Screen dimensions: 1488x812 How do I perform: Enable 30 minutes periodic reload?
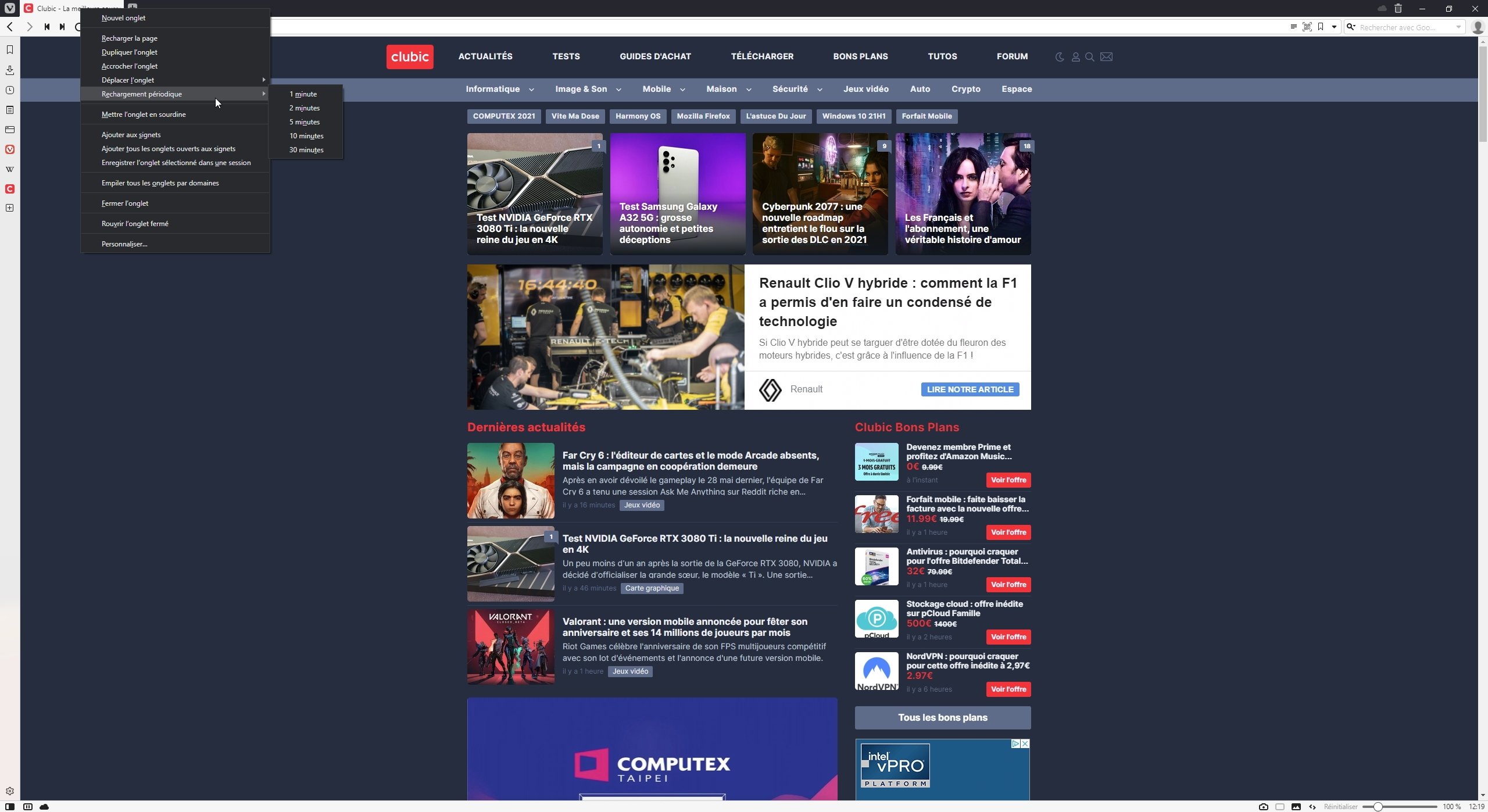click(x=305, y=149)
